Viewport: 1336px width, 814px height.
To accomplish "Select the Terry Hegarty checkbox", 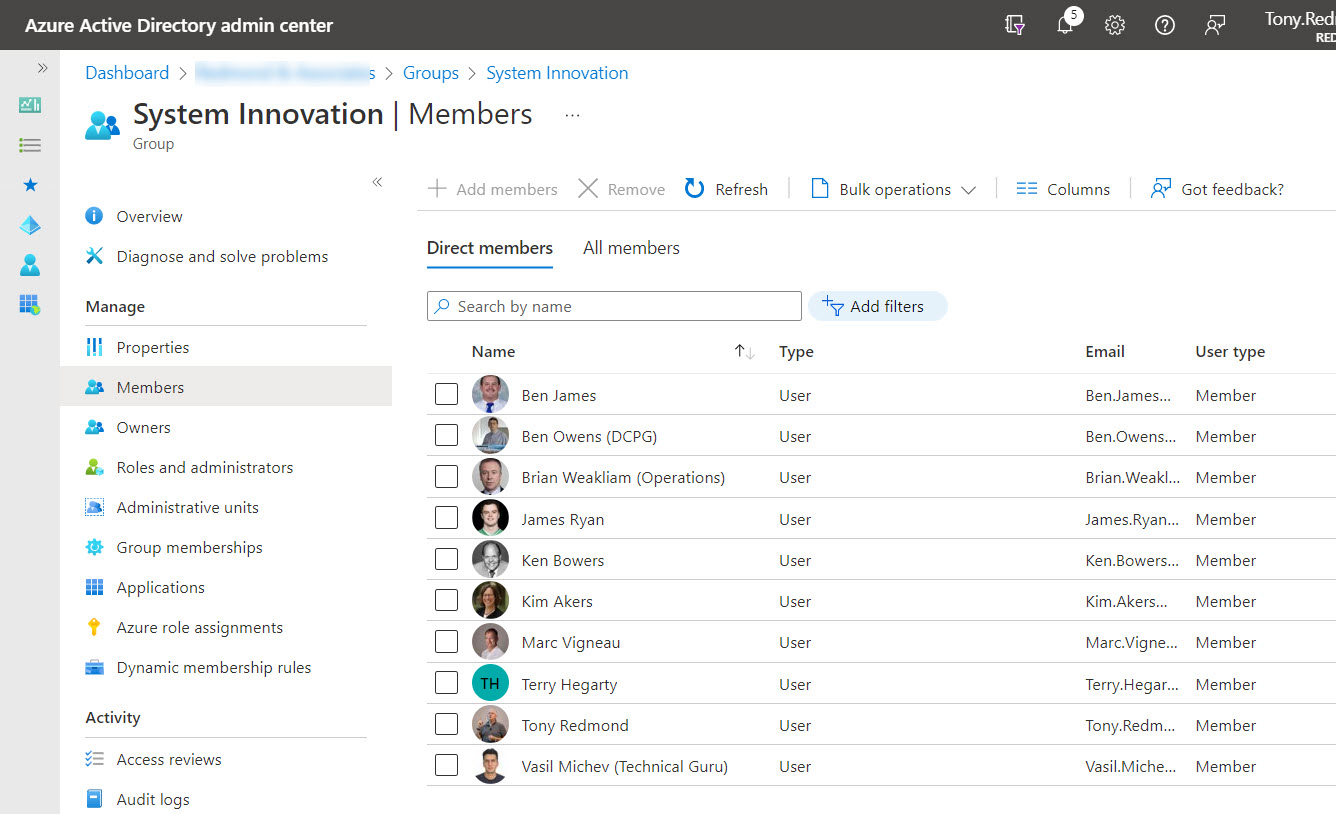I will pyautogui.click(x=446, y=683).
